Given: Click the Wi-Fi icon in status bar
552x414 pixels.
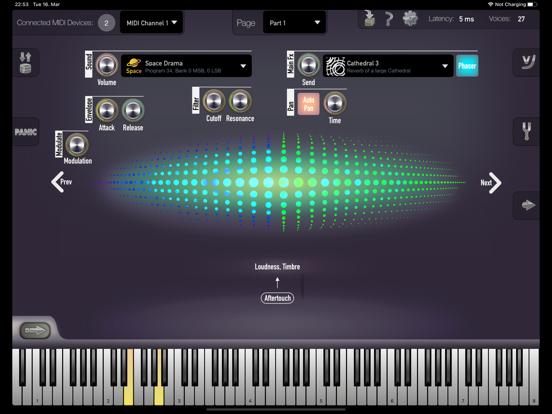Looking at the screenshot, I should point(490,4).
